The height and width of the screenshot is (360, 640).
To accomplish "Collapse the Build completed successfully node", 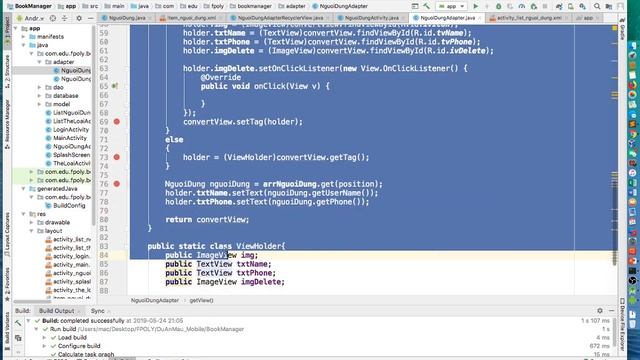I will coord(28,321).
